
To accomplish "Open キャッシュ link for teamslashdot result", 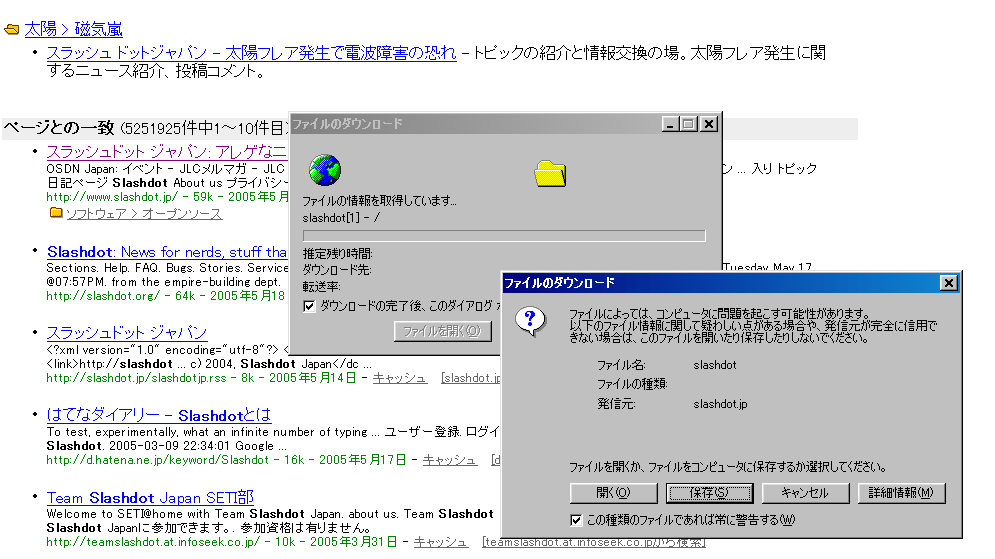I will point(440,542).
